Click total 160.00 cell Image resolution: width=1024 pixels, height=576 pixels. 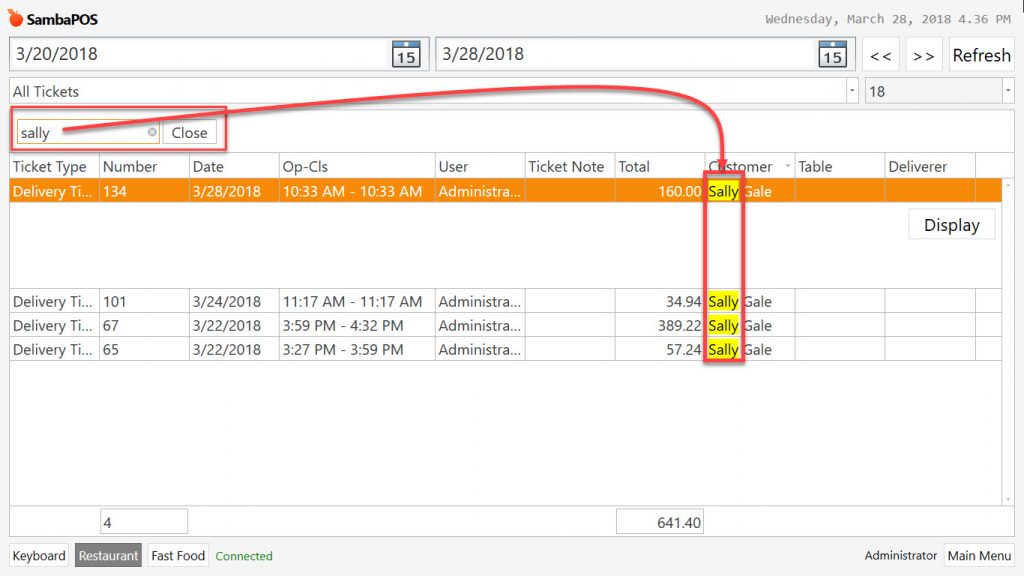point(660,191)
